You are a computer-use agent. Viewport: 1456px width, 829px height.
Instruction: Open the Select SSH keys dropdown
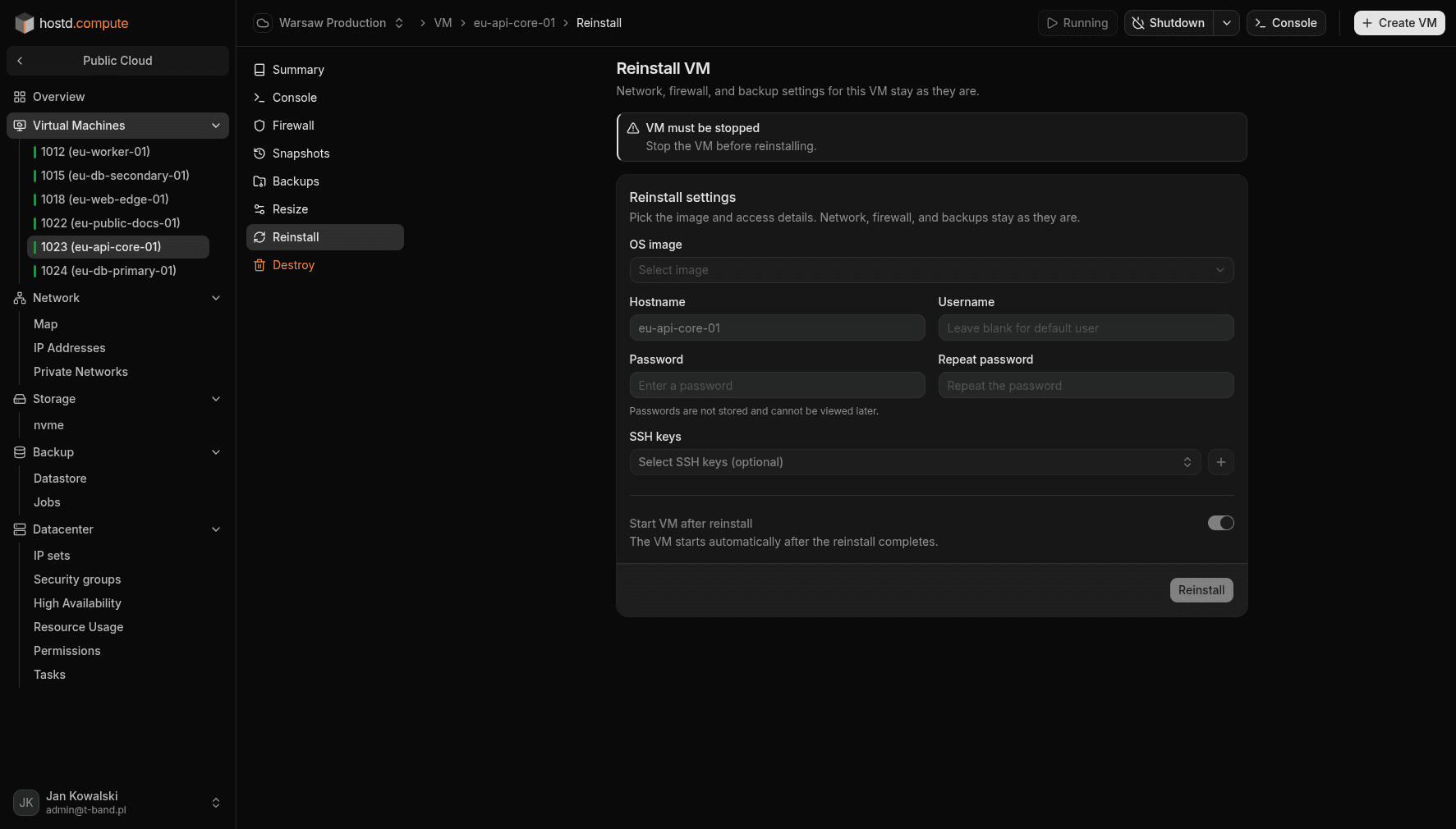[x=915, y=462]
